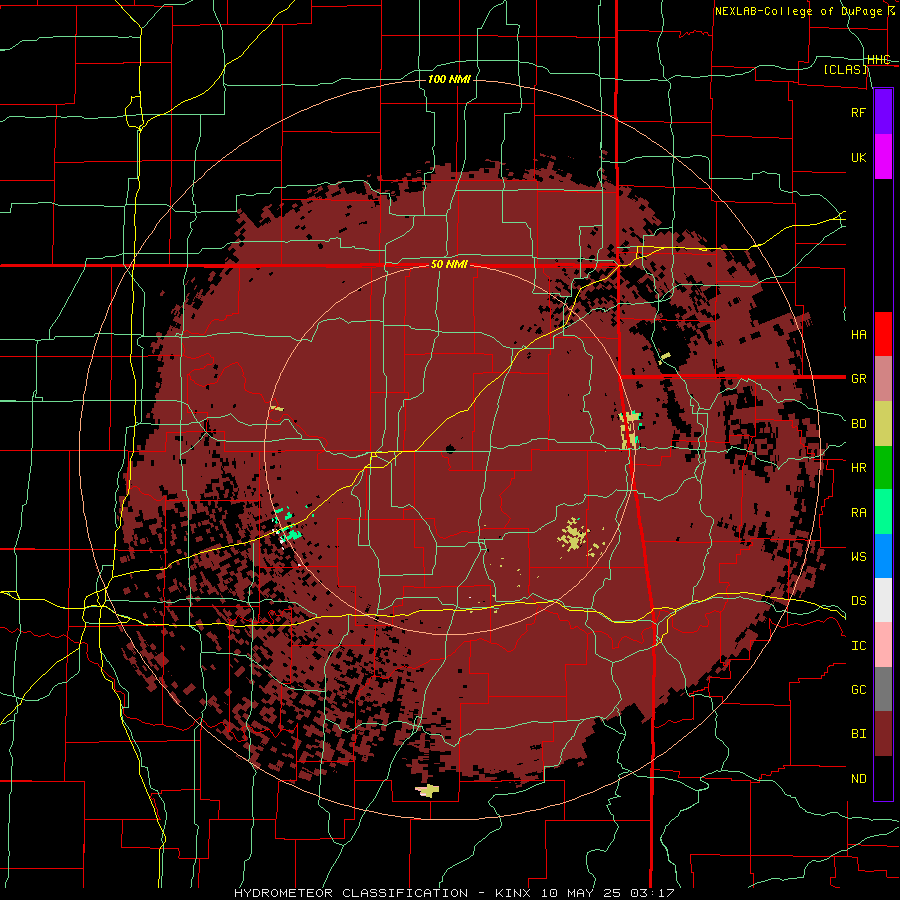900x900 pixels.
Task: Click the HA red legend swatch
Action: pos(883,334)
